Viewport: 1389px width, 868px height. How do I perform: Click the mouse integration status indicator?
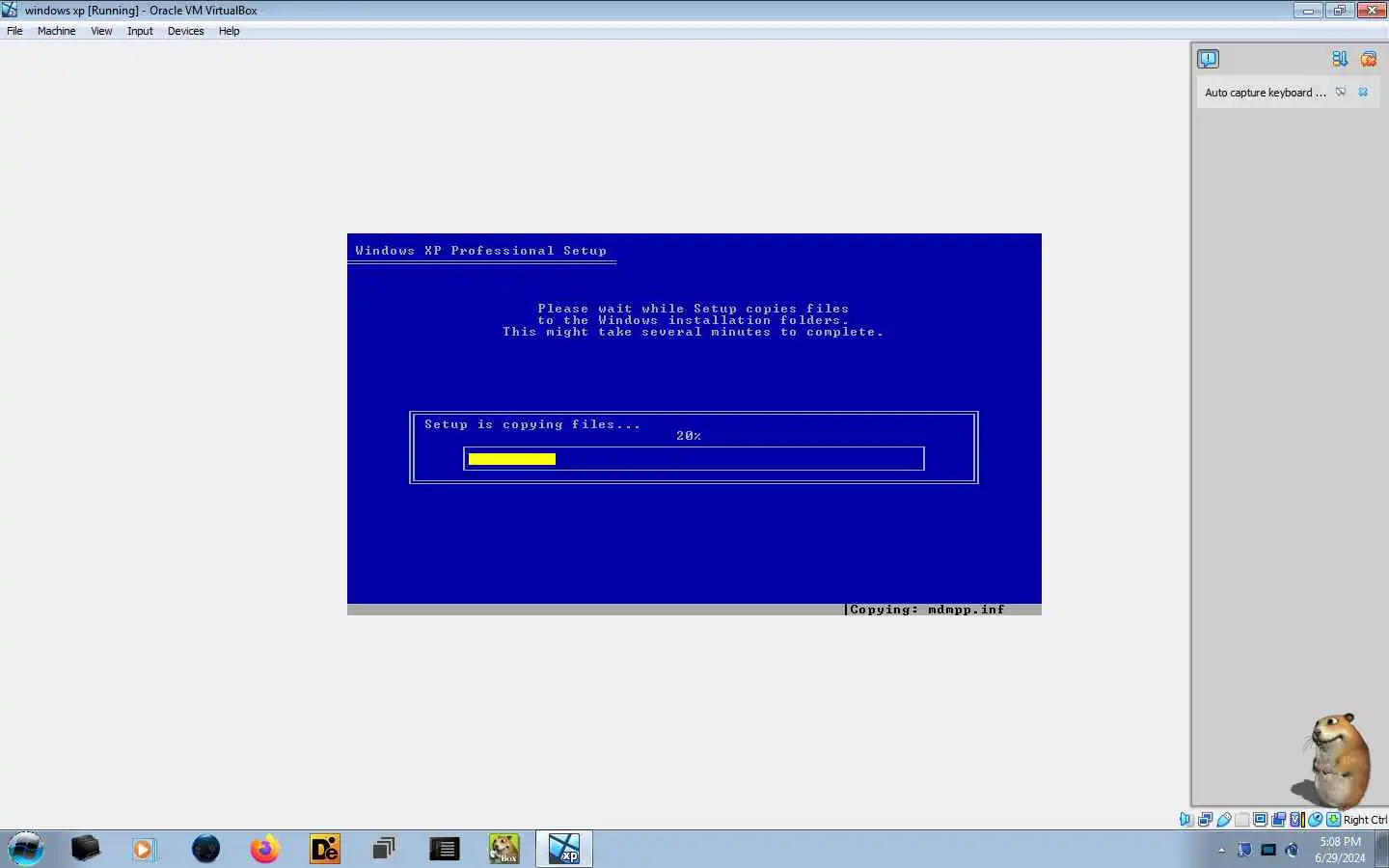point(1315,820)
